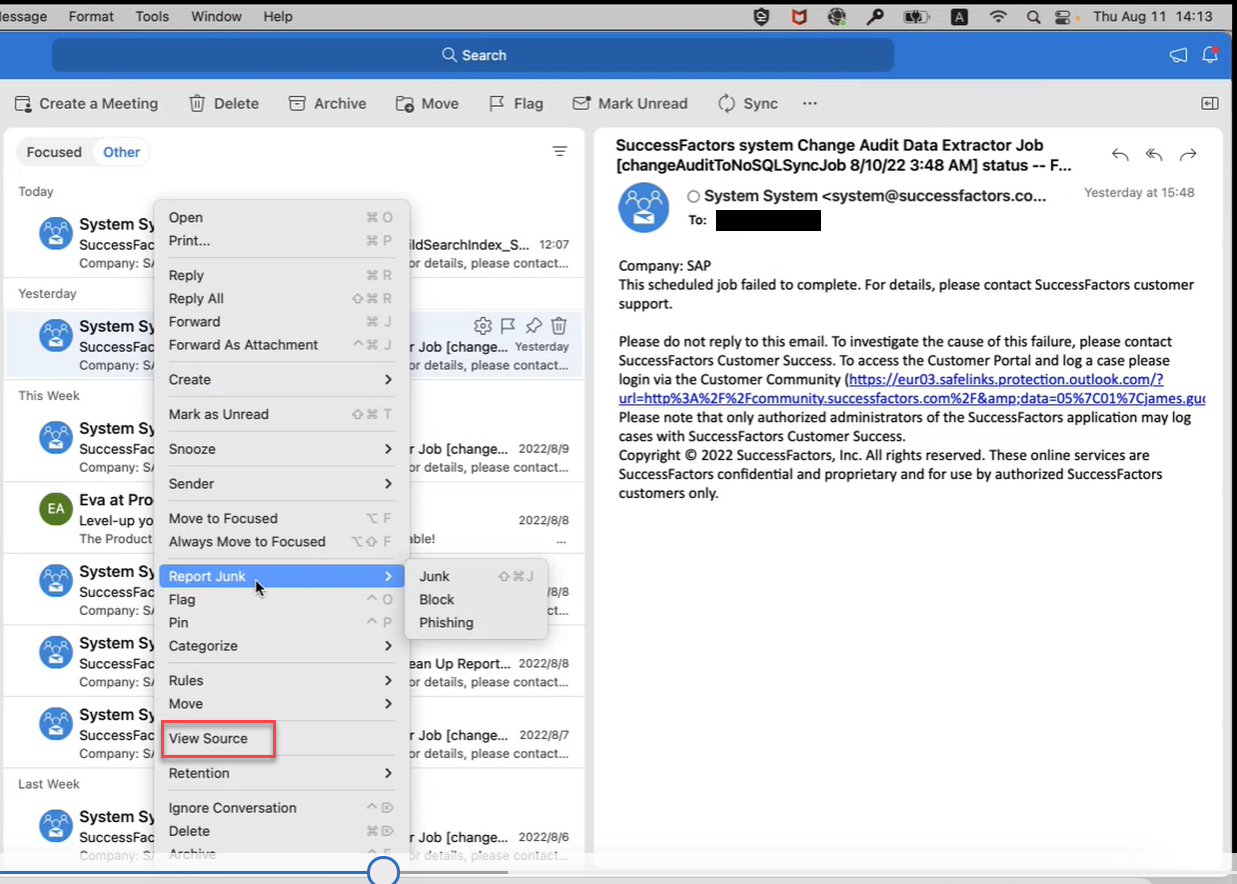Expand the Move submenu in context menu
The height and width of the screenshot is (884, 1237).
point(280,704)
